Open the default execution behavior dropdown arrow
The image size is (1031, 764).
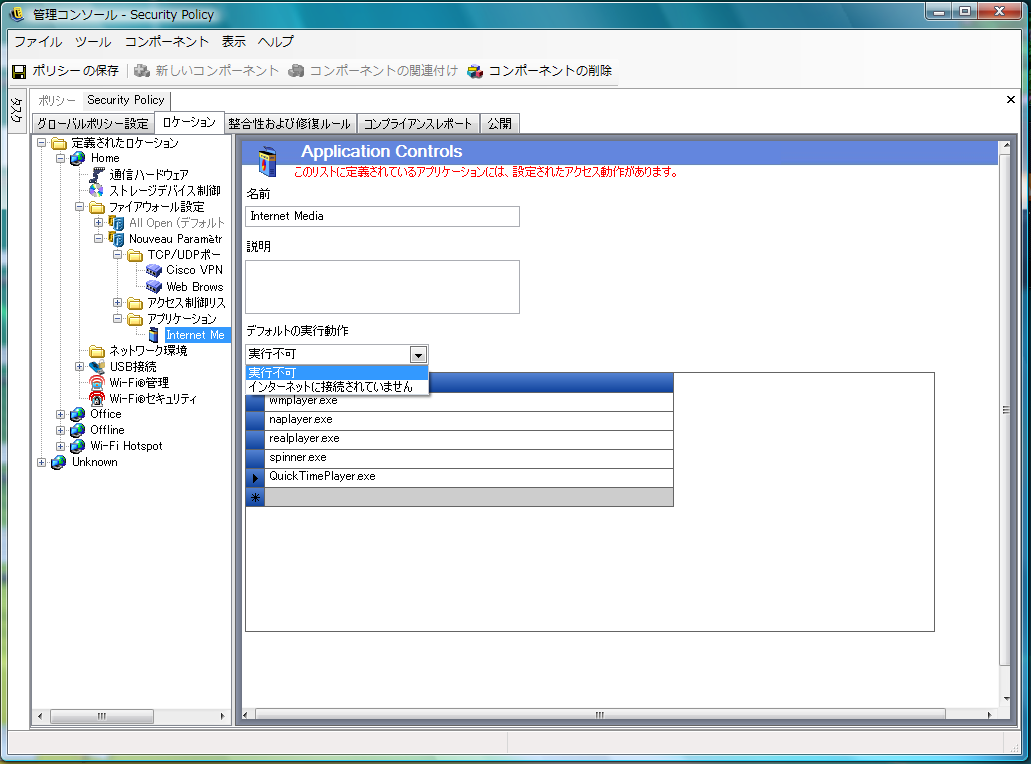(x=418, y=355)
